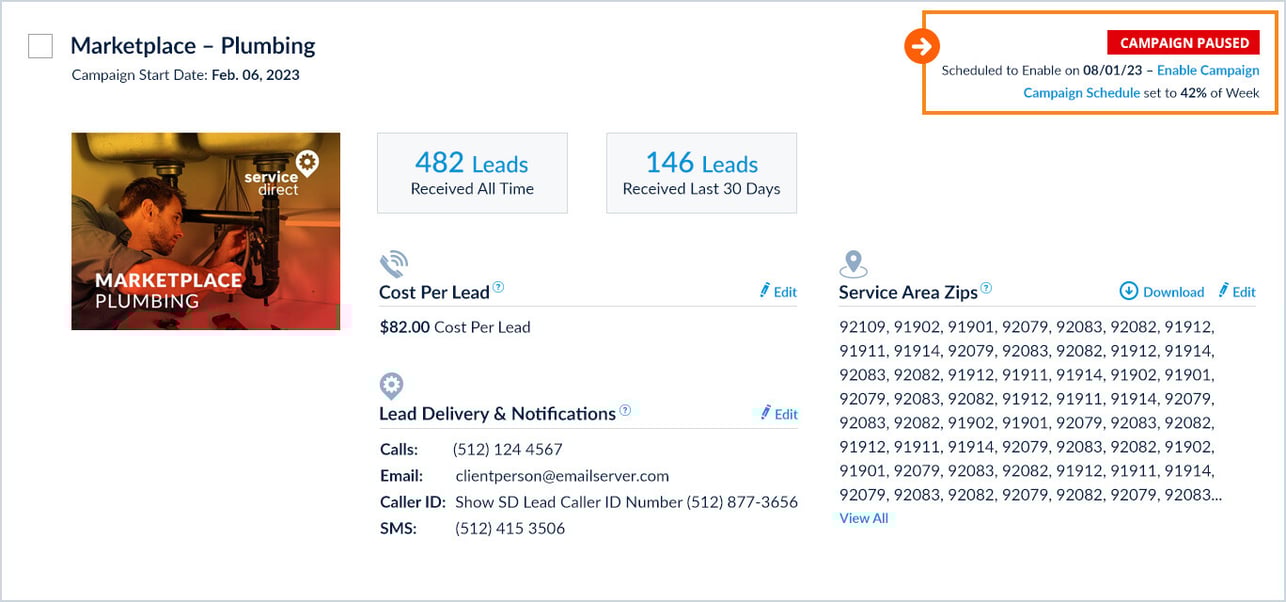Check the Marketplace – Plumbing campaign checkbox
Image resolution: width=1286 pixels, height=602 pixels.
pyautogui.click(x=40, y=46)
